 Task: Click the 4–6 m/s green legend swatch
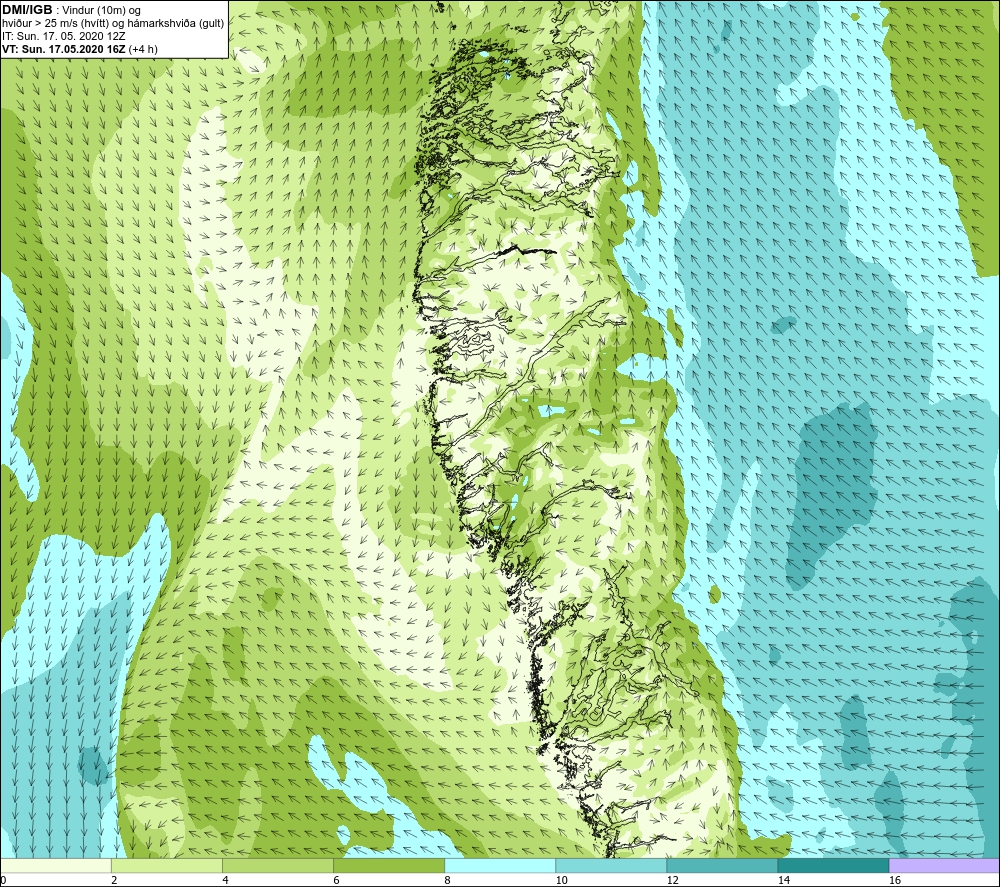(x=277, y=866)
